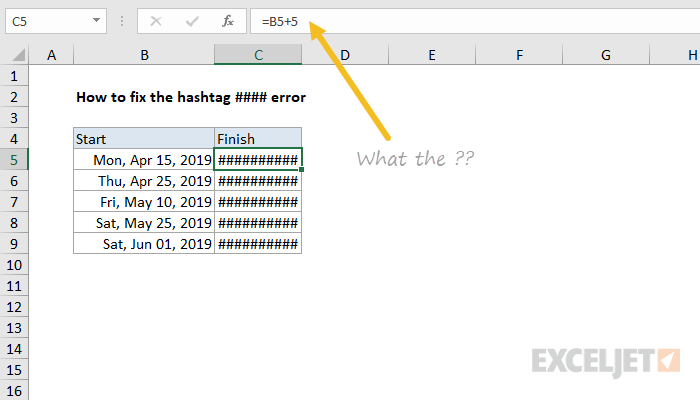Select row 5 header
Screen dimensions: 700x400
point(14,160)
